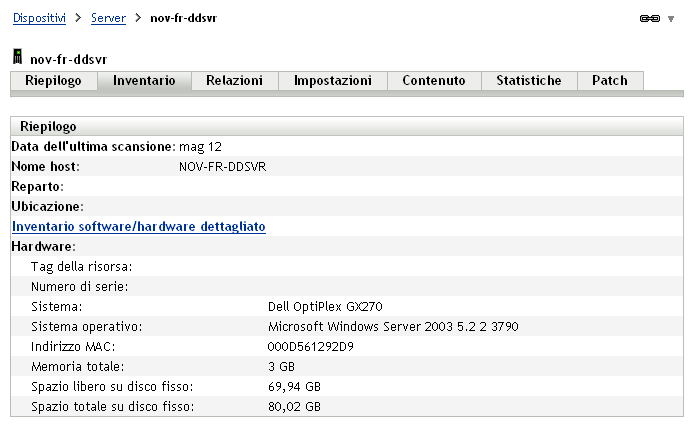The height and width of the screenshot is (432, 692).
Task: Click the MAC address value 000D561292D9
Action: pos(311,347)
